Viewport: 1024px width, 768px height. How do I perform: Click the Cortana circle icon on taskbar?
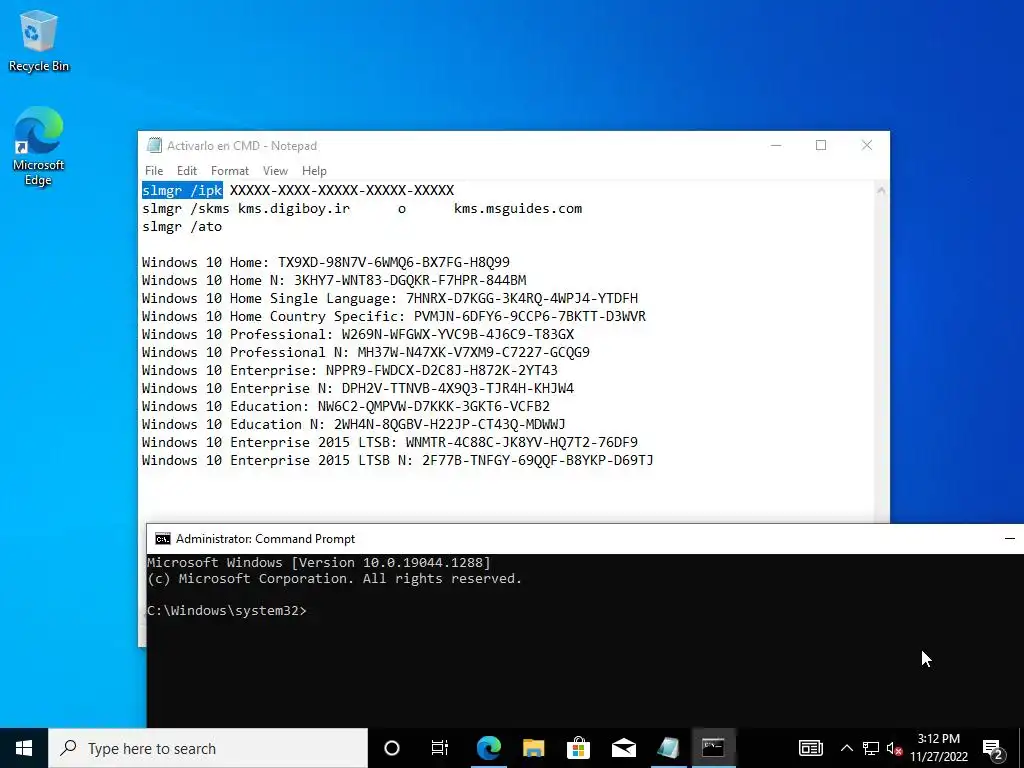[x=392, y=748]
